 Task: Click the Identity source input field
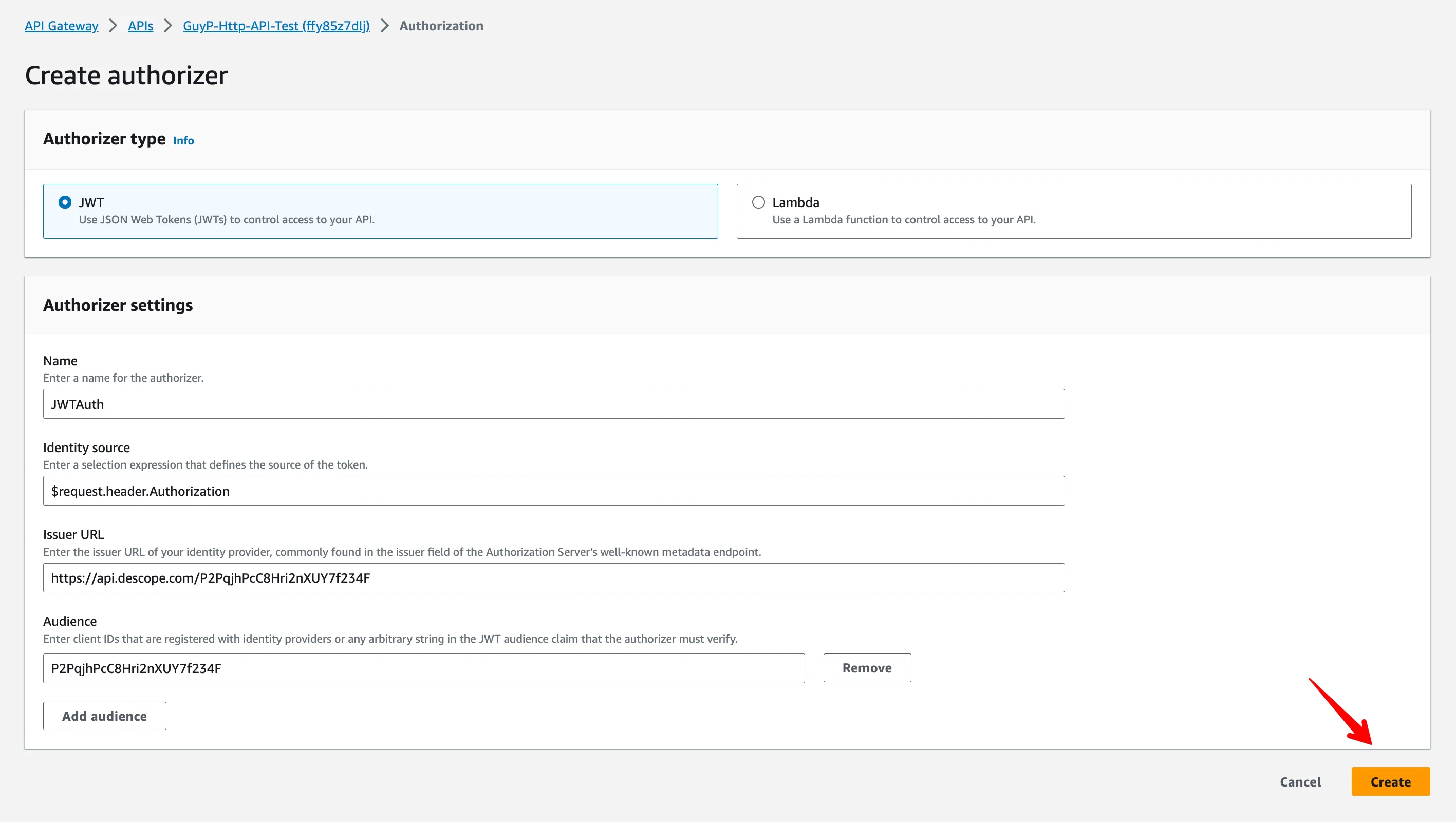tap(553, 491)
